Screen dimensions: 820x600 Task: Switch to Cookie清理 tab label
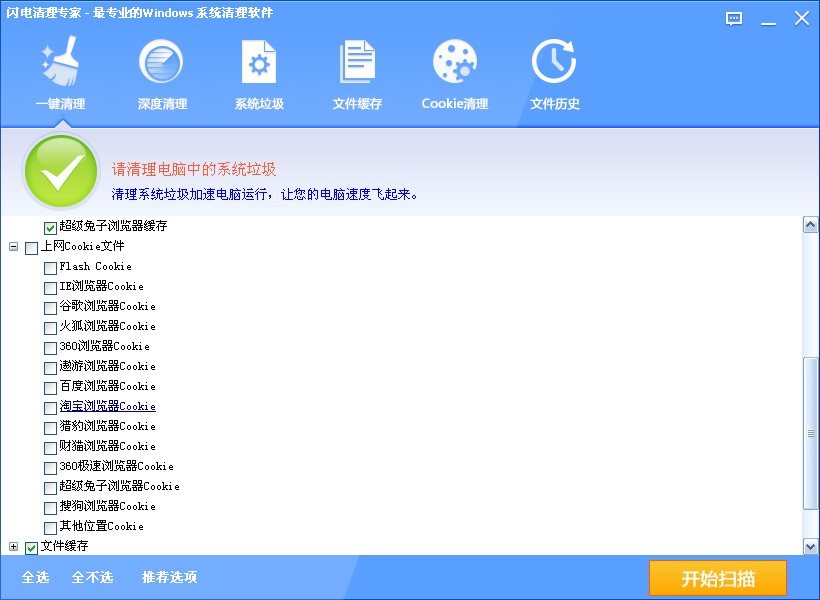pos(455,104)
